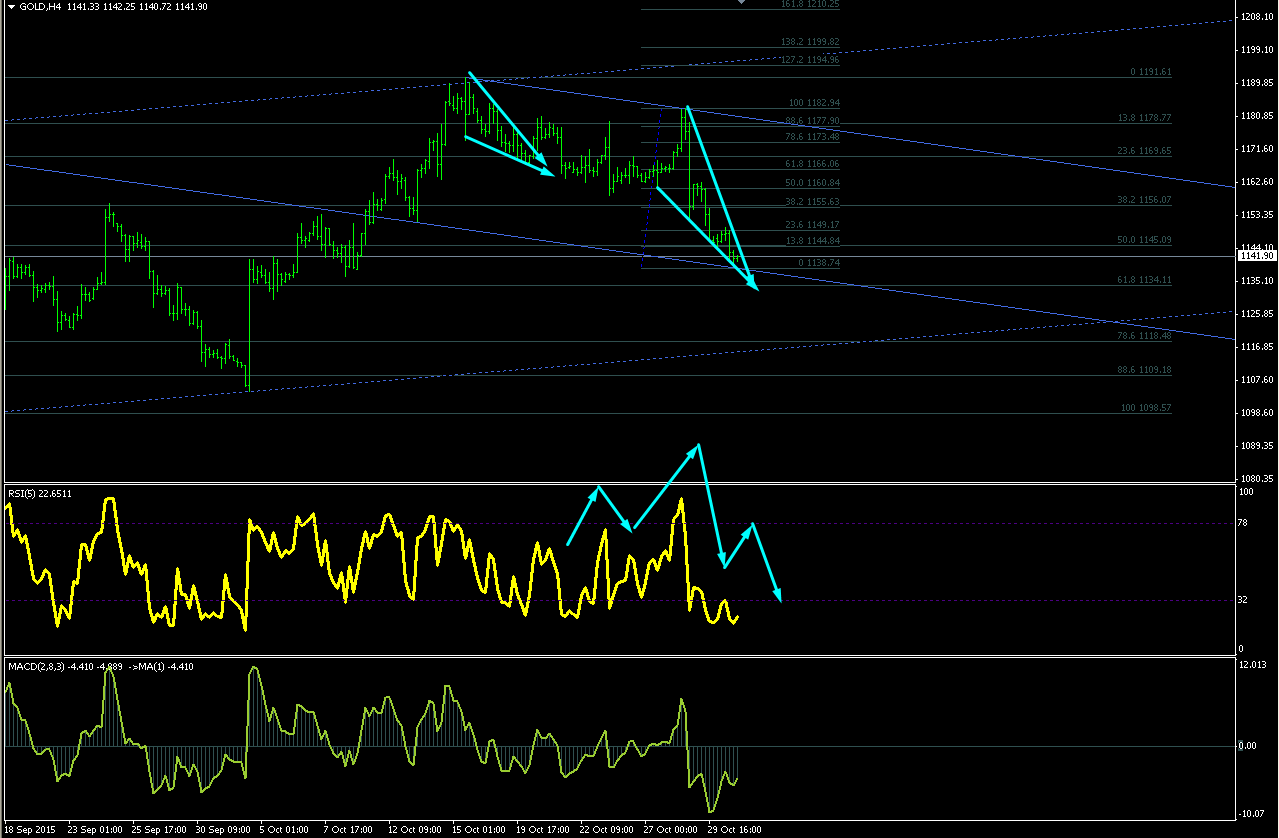Click the Fibonacci label 0 1191.61

pos(1150,72)
